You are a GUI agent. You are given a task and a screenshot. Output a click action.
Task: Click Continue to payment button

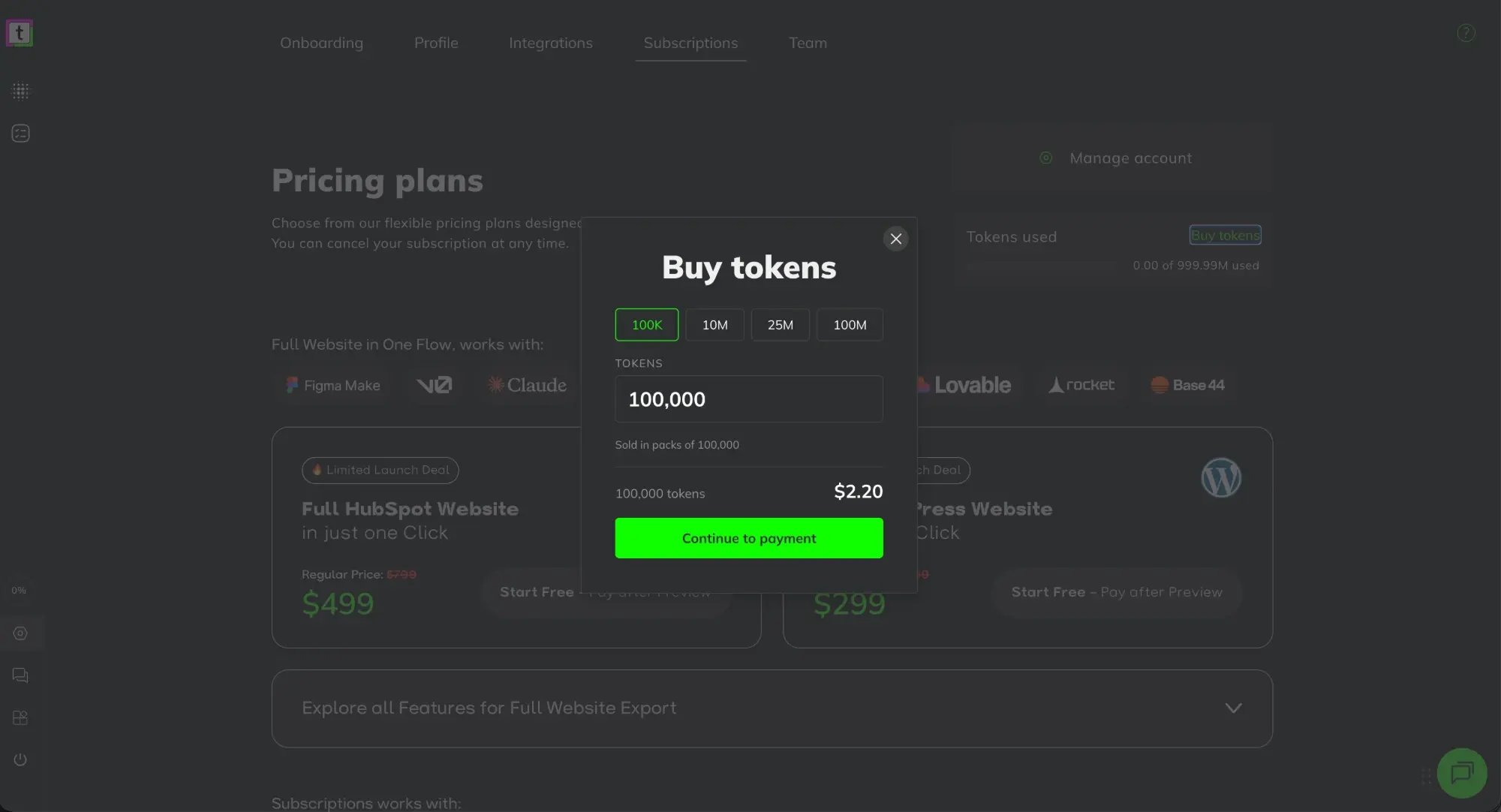coord(749,538)
